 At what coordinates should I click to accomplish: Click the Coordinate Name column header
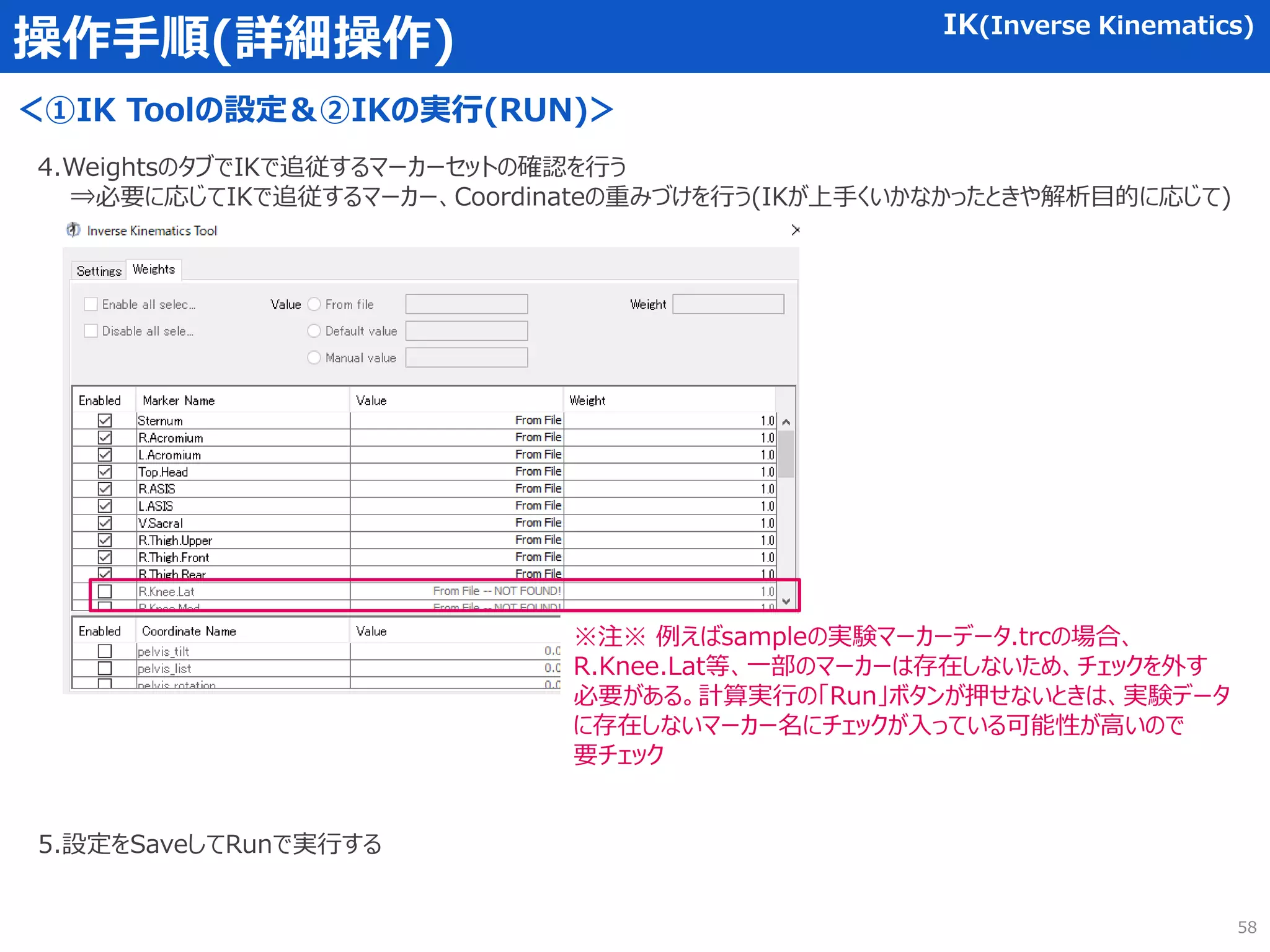click(x=242, y=631)
